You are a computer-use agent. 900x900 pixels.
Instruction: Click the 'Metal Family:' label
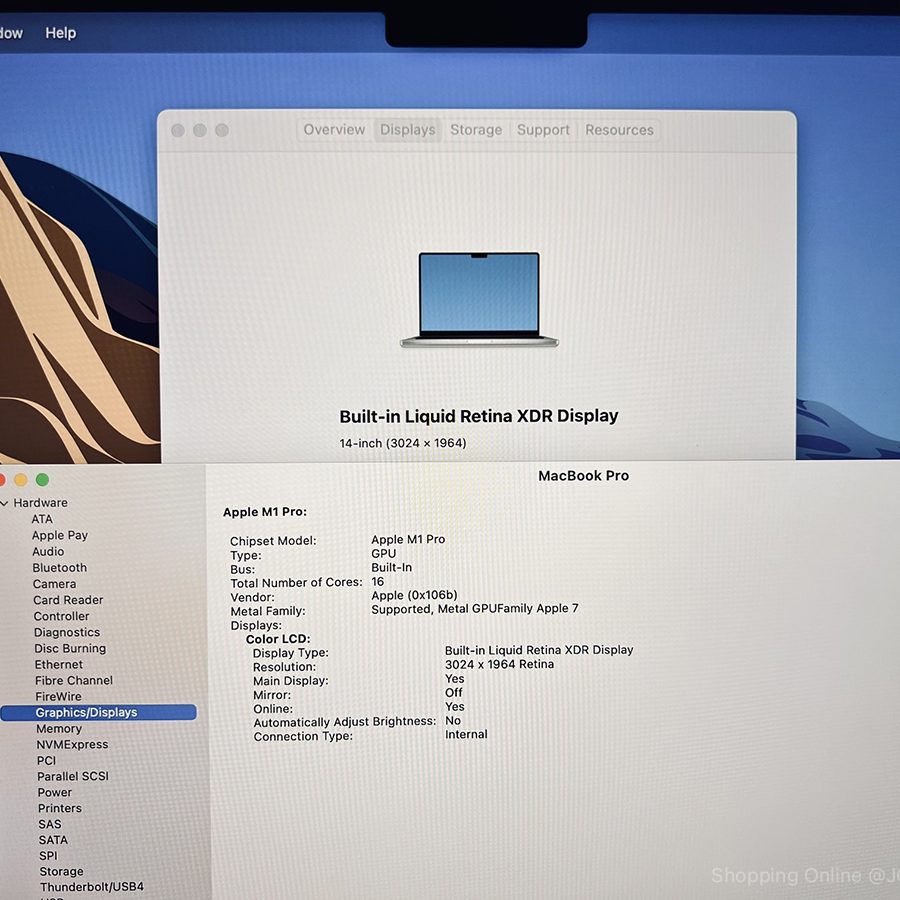268,611
